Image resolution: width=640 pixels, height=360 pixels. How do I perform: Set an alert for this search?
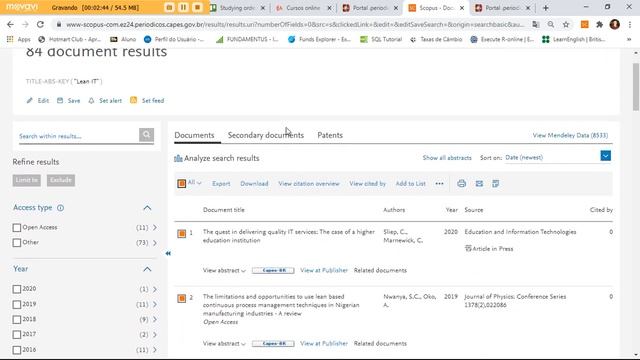coord(105,100)
